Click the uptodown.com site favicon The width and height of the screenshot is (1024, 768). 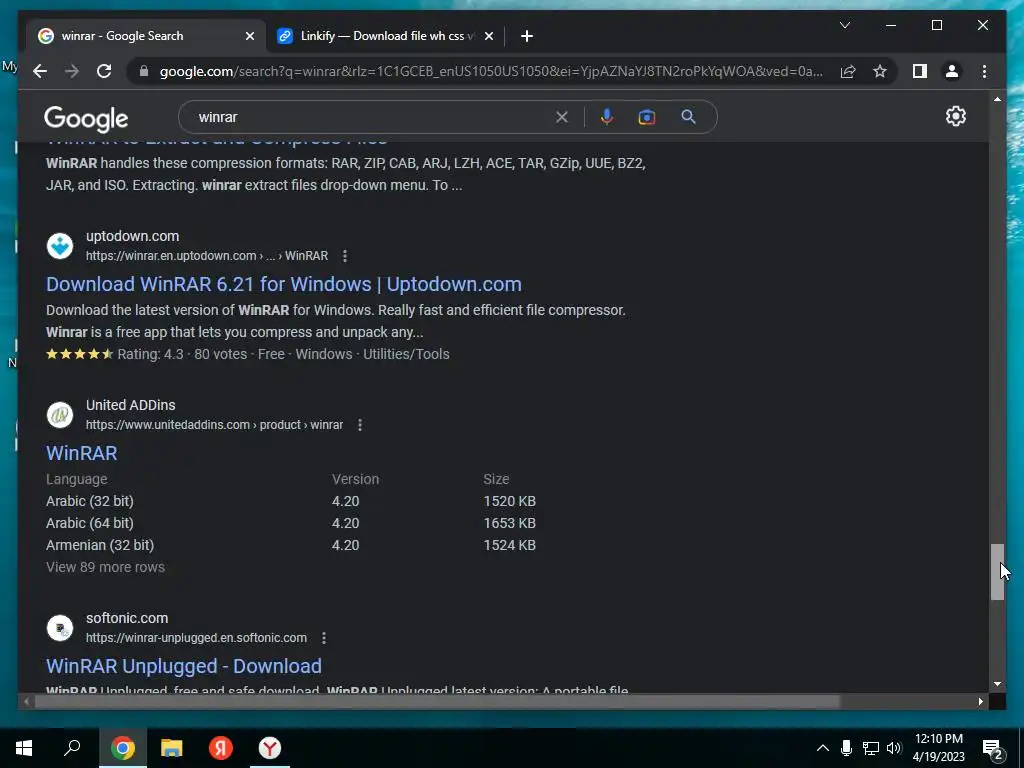[60, 246]
